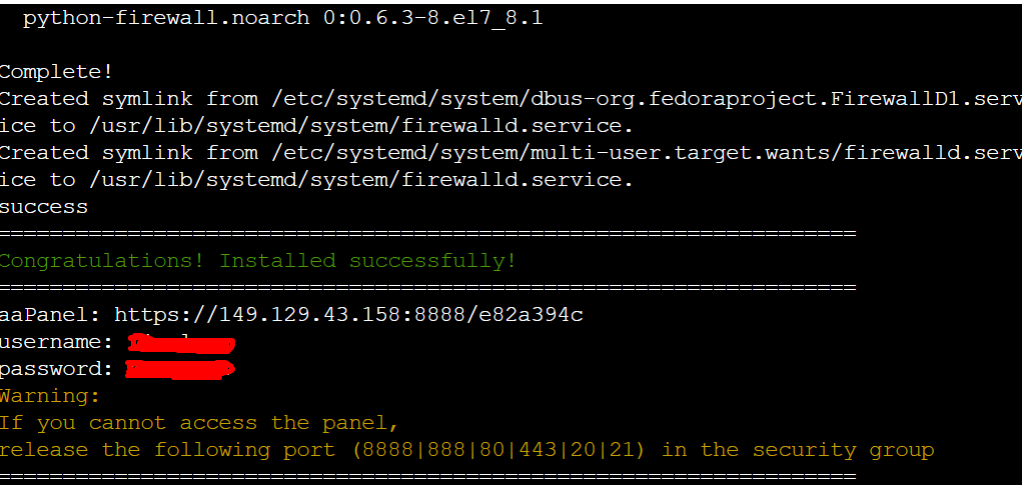The image size is (1022, 485).
Task: Select the redacted password value
Action: pos(180,370)
